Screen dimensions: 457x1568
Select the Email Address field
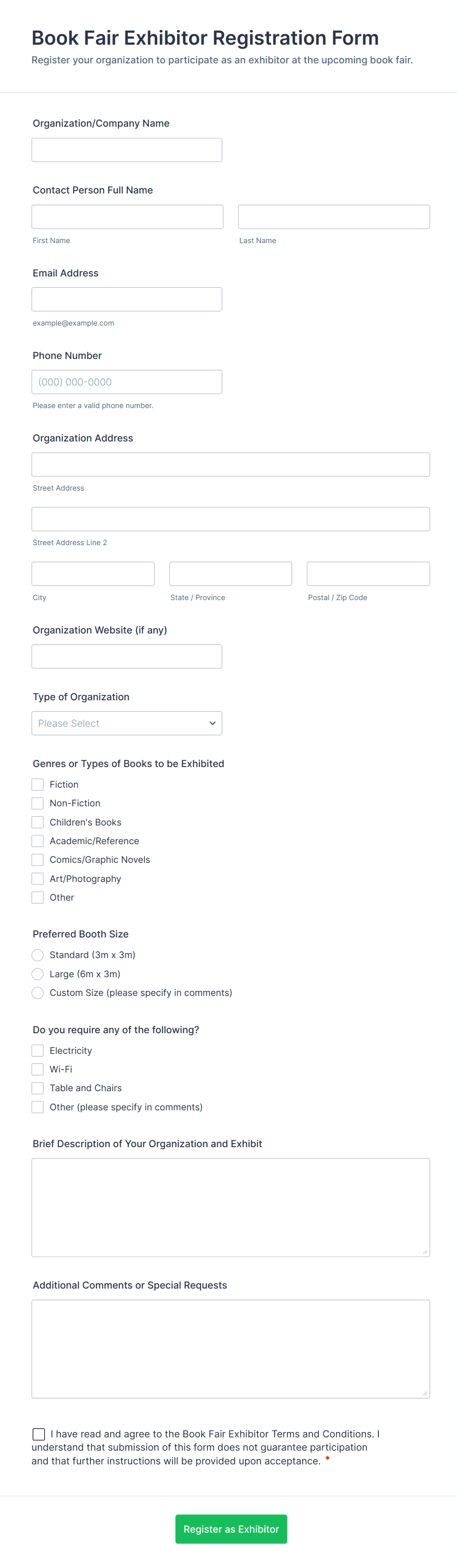127,300
